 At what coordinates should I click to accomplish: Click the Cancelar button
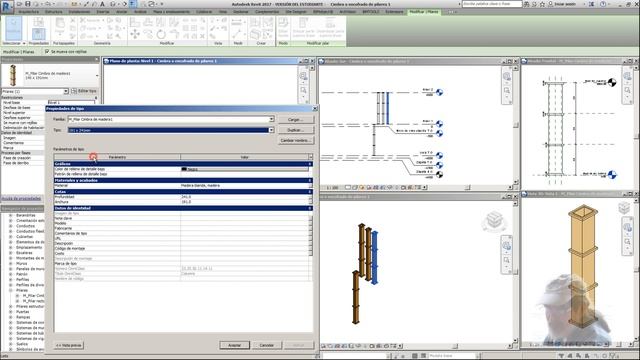pos(267,345)
